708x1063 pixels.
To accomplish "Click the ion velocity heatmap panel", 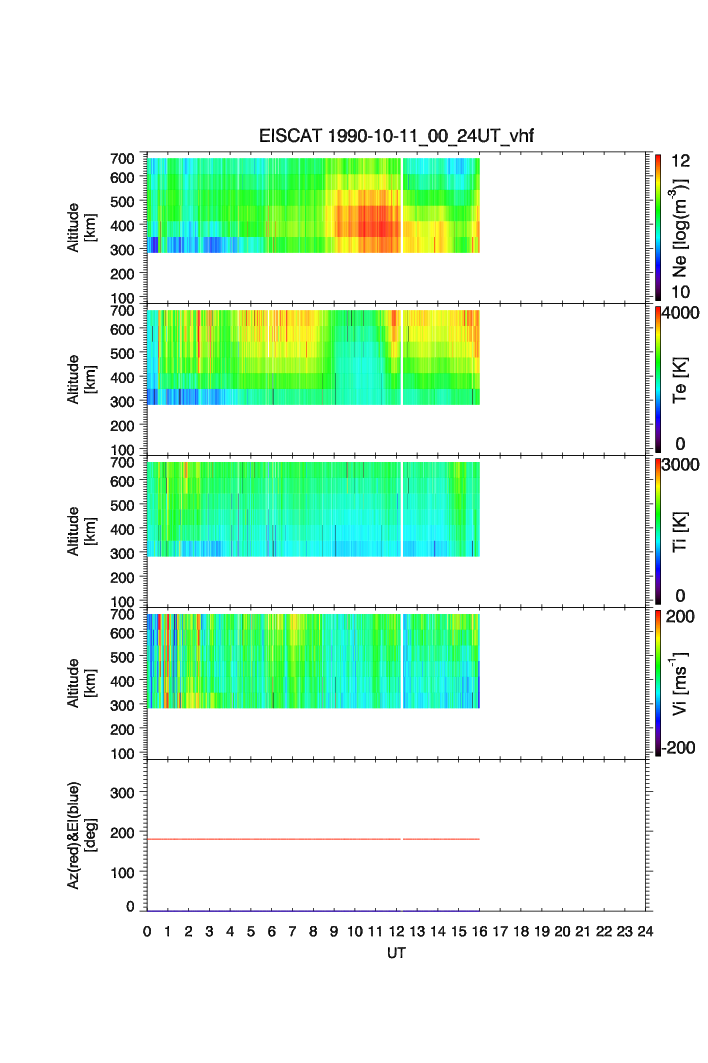I will pos(312,660).
